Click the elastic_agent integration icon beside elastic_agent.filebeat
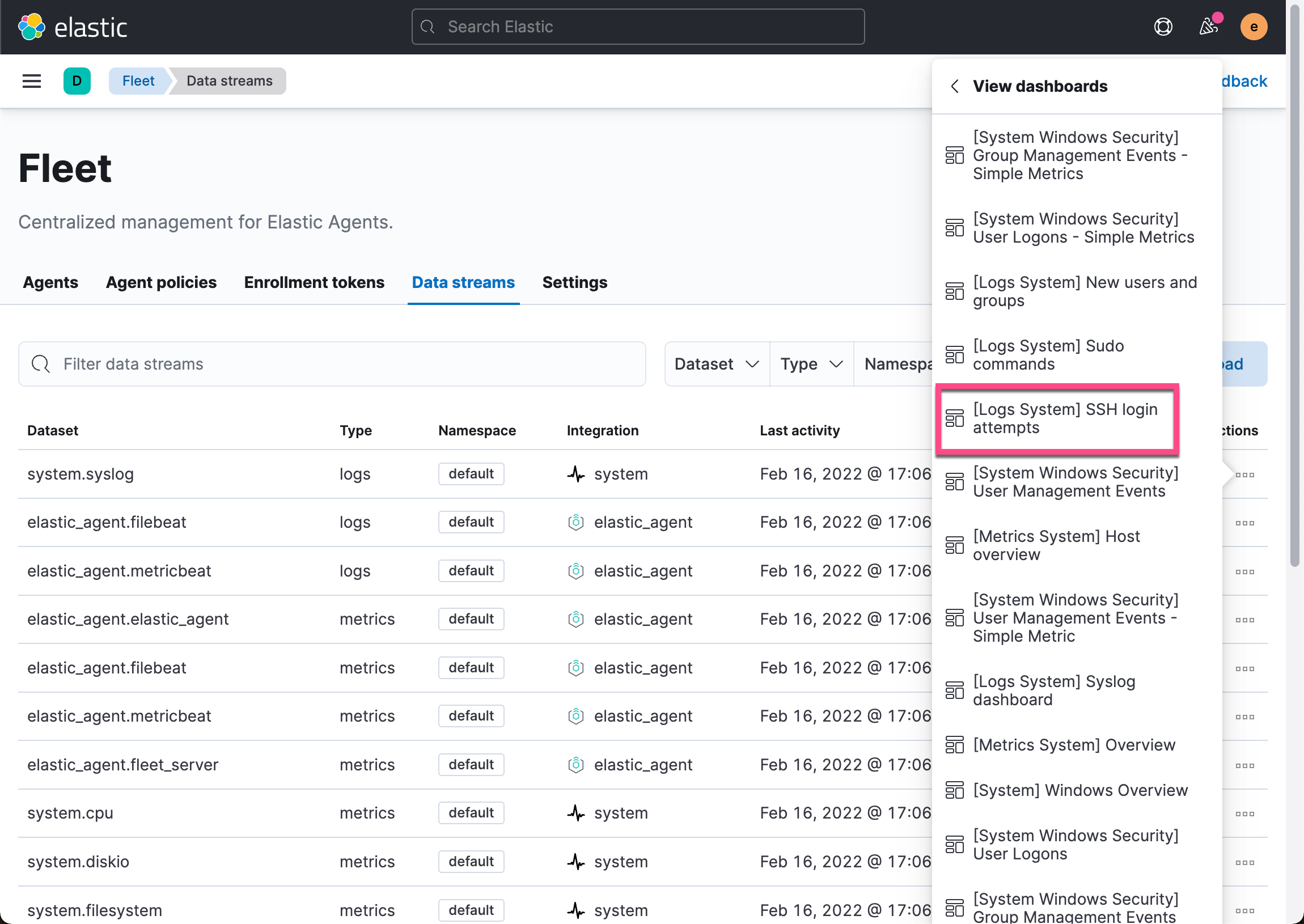Screen dimensions: 1304x924 click(x=576, y=522)
